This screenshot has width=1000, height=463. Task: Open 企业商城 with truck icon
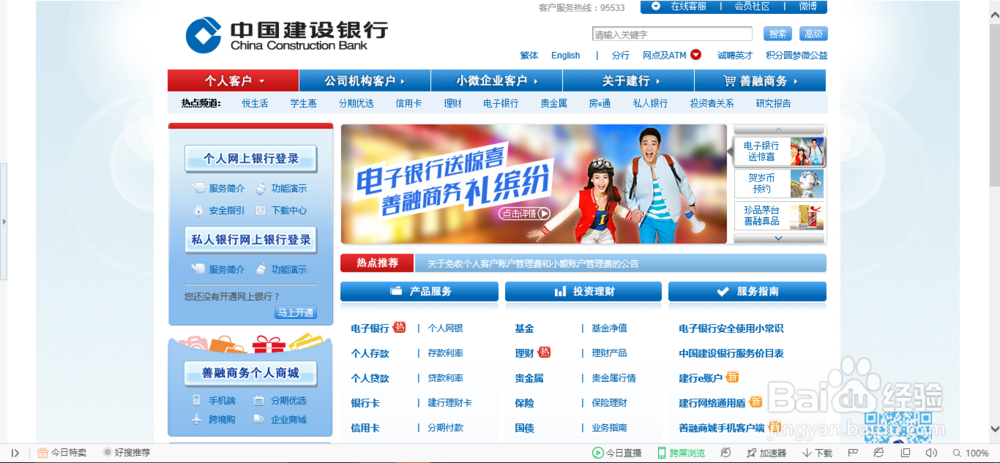280,420
